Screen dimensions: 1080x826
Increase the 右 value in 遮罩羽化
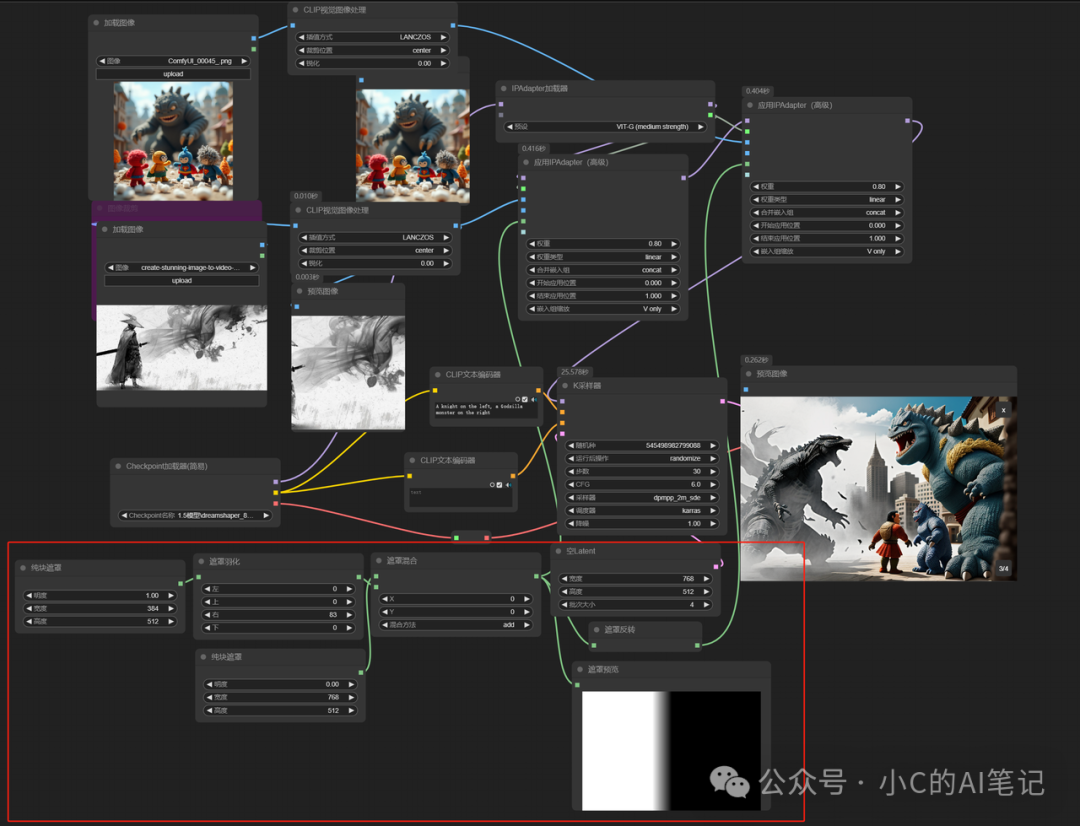(x=349, y=615)
